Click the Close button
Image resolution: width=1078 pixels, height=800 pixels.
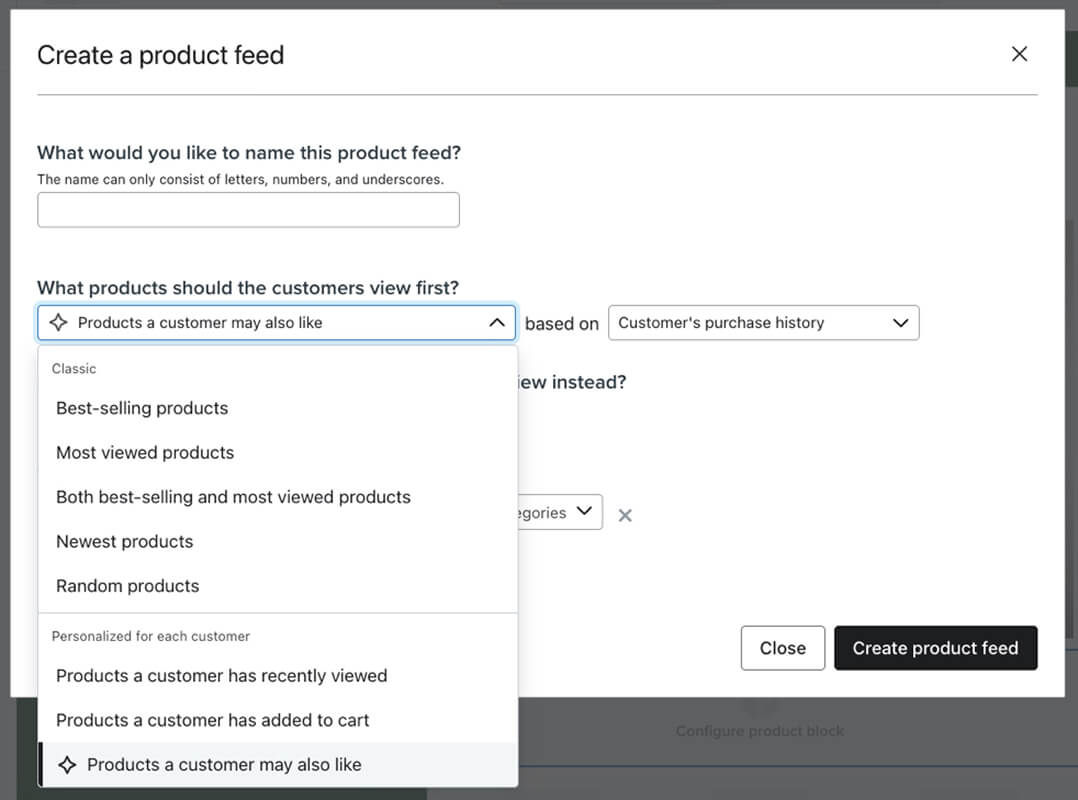[x=782, y=648]
